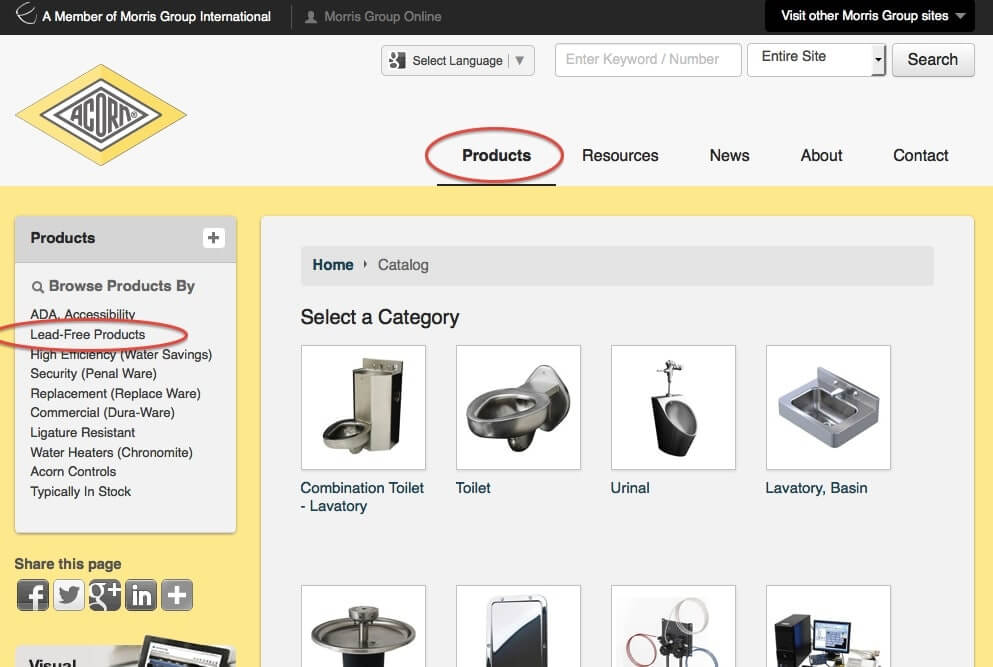Click the Catalog breadcrumb text
993x667 pixels.
403,265
